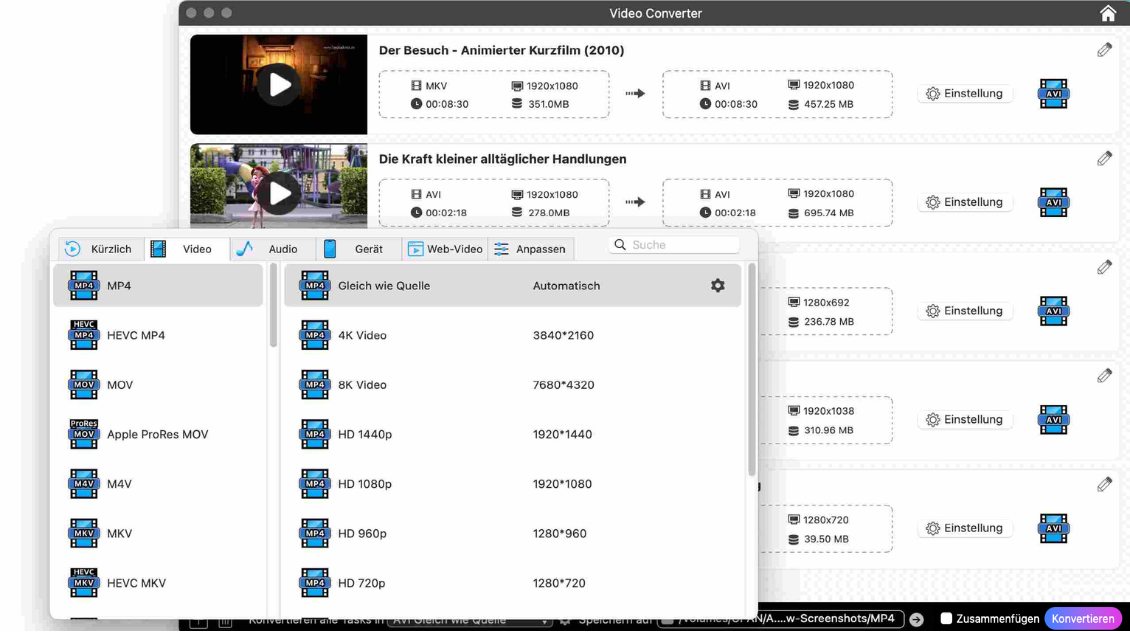Click the MKV format icon in the sidebar
The height and width of the screenshot is (632, 1130).
coord(83,533)
